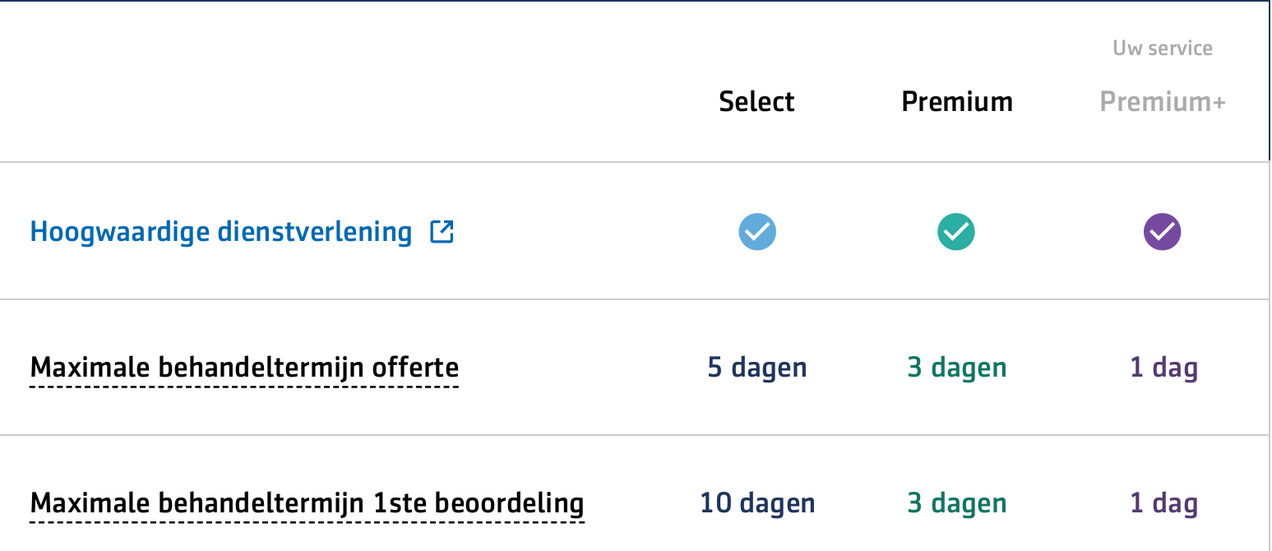
Task: Click the divider line below the column headers
Action: [x=635, y=162]
